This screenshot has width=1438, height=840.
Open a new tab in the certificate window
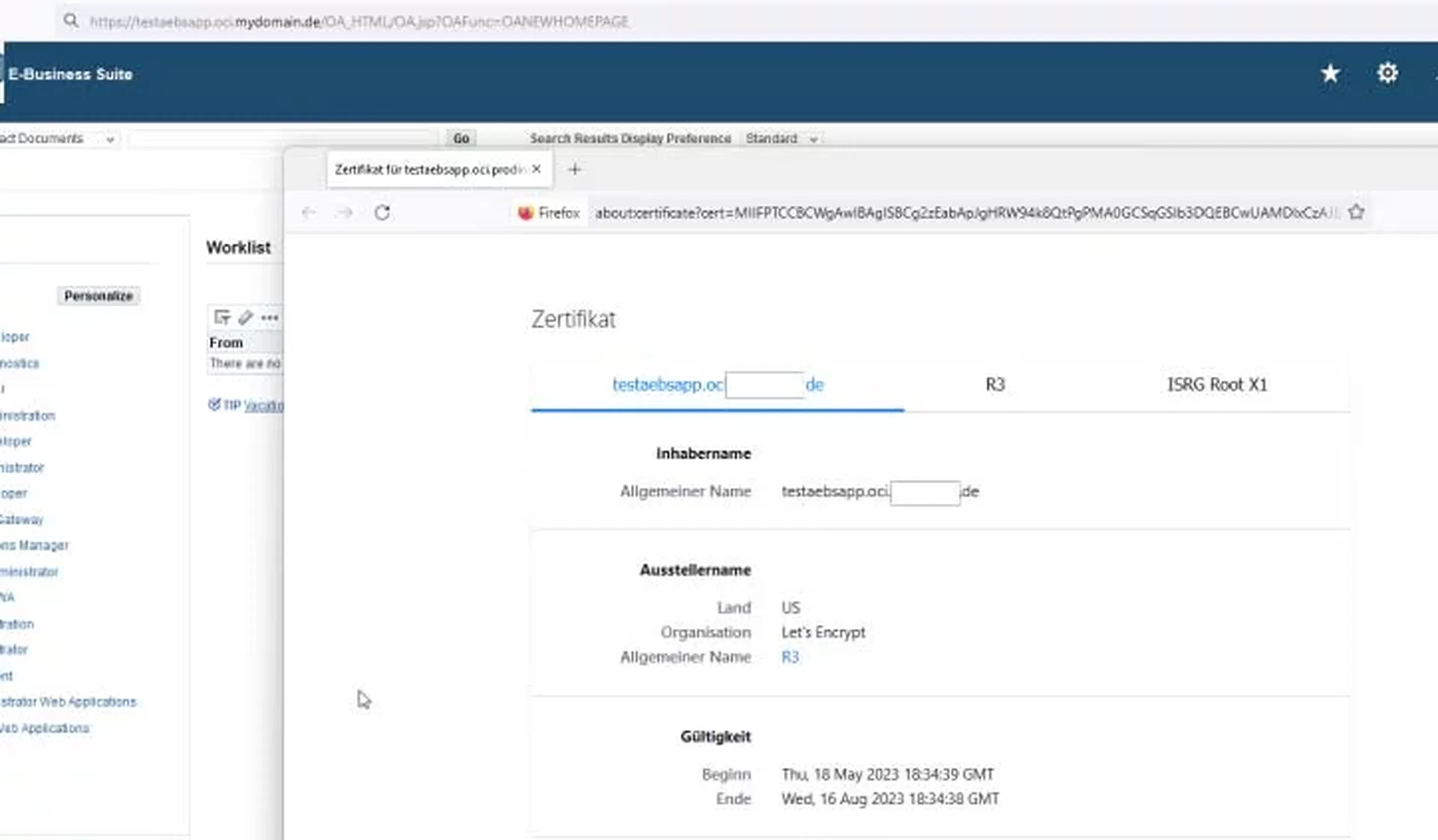point(574,169)
